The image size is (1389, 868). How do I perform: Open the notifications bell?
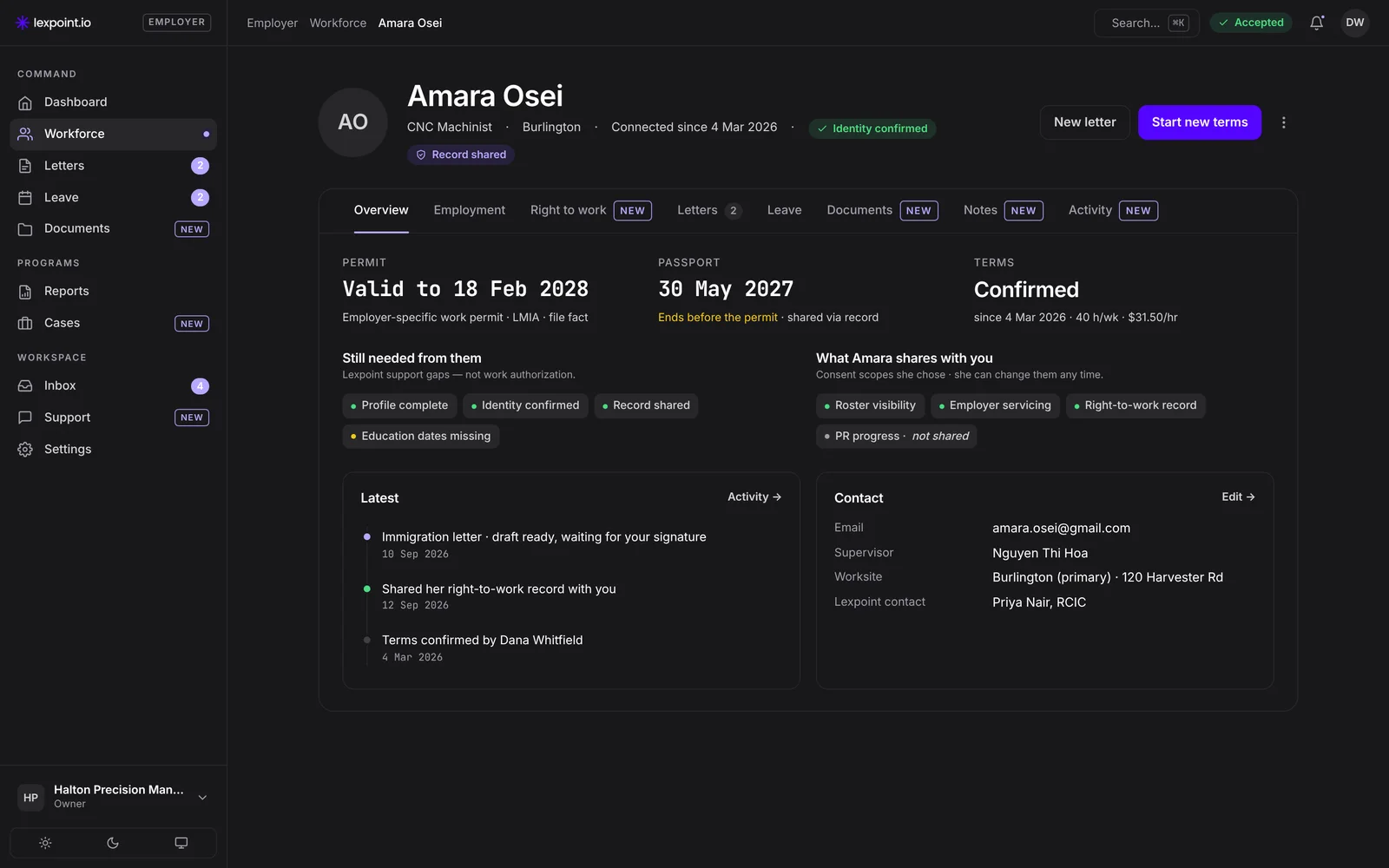1317,23
